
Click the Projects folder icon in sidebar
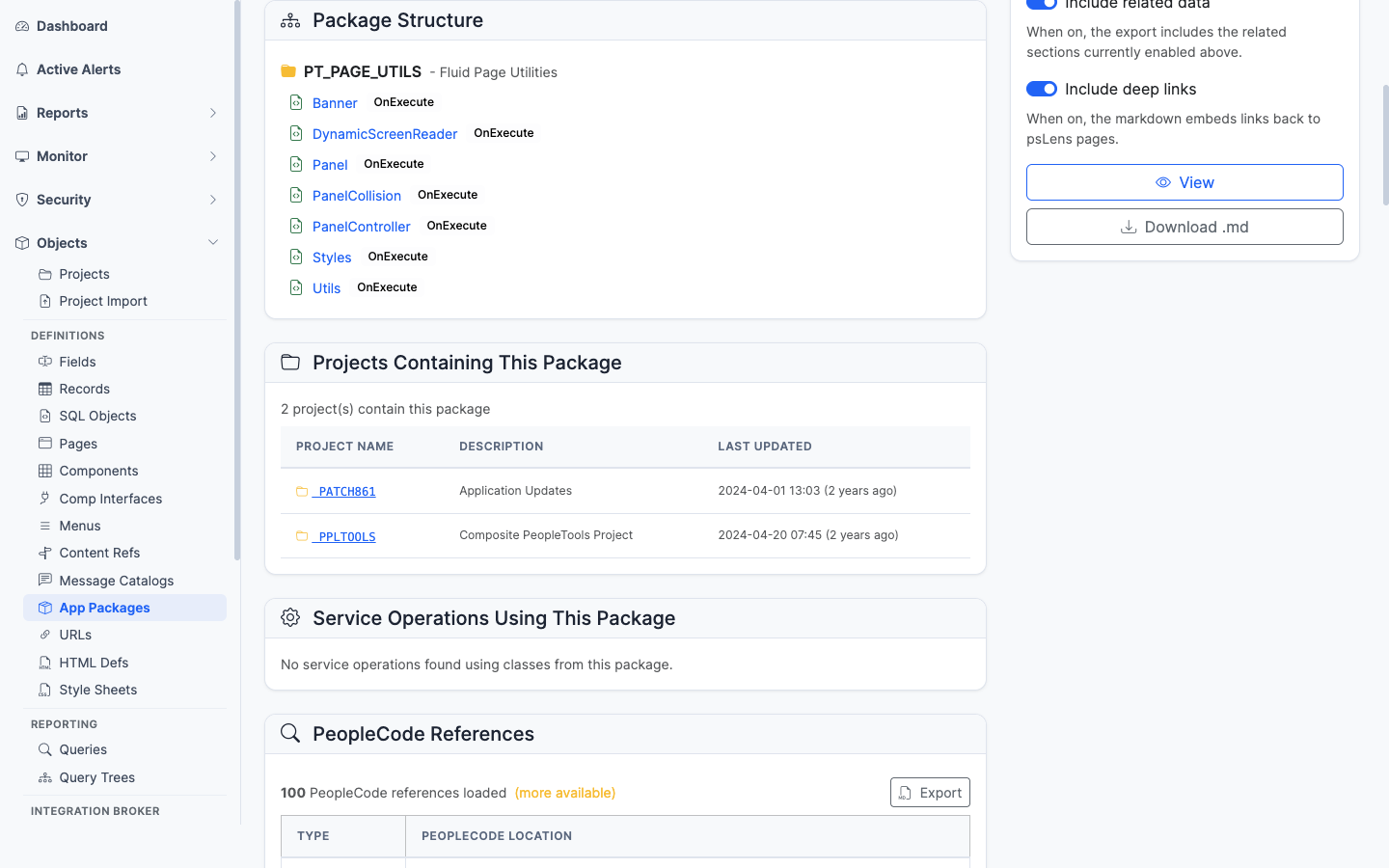[45, 274]
